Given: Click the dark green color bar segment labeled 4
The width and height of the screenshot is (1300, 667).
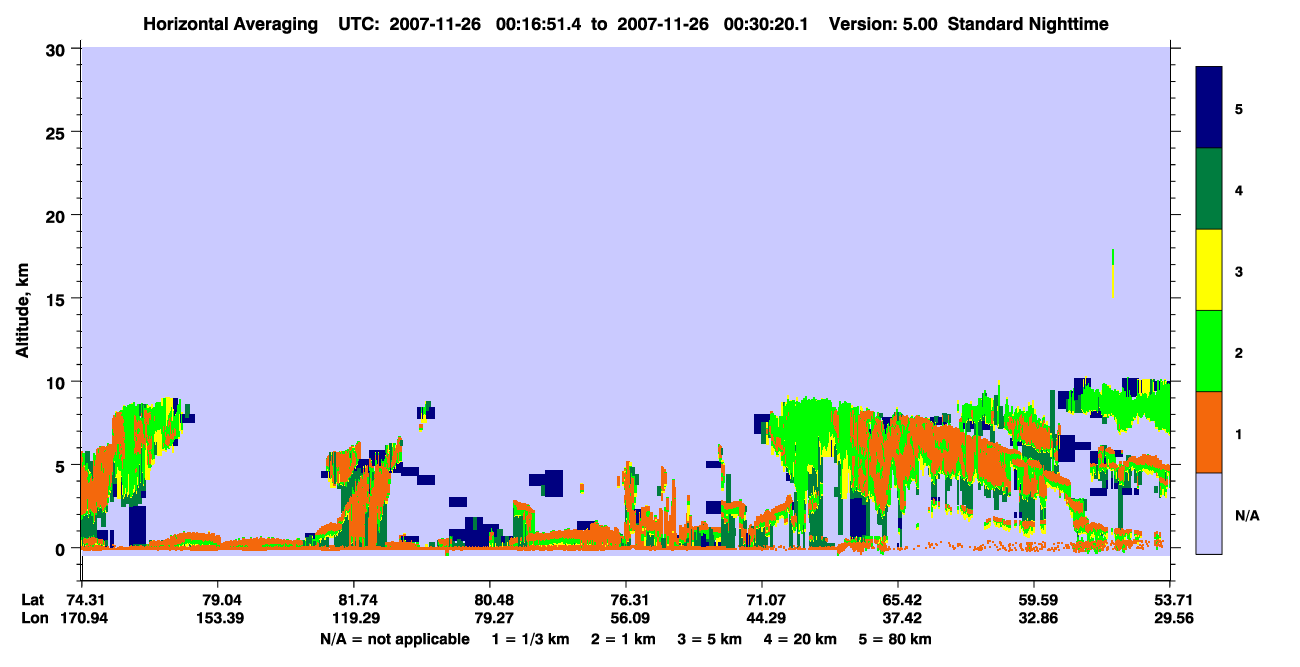Looking at the screenshot, I should tap(1209, 189).
